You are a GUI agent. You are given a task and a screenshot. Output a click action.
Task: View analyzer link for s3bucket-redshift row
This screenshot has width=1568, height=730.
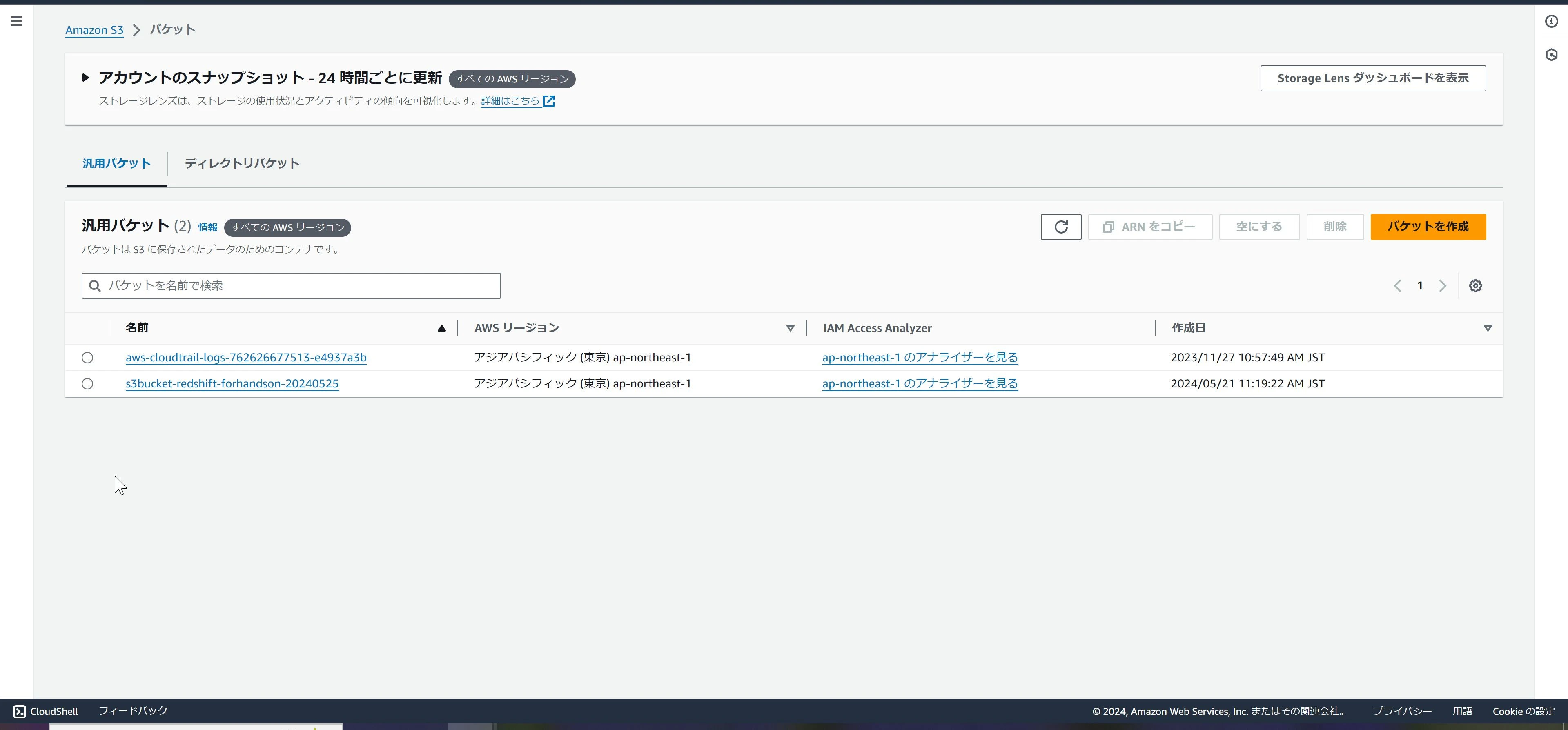[x=920, y=384]
